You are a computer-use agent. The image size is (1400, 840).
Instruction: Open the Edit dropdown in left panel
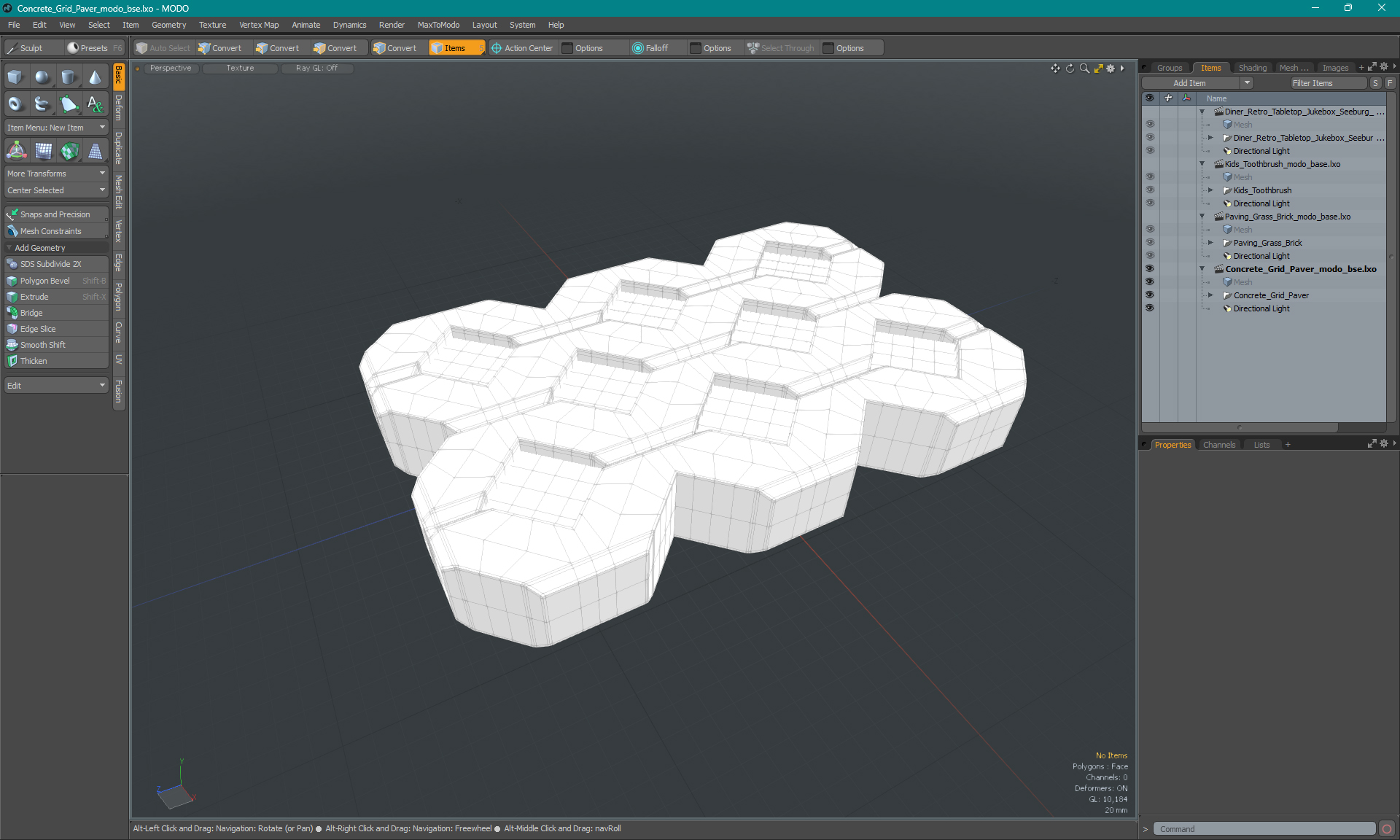click(56, 386)
